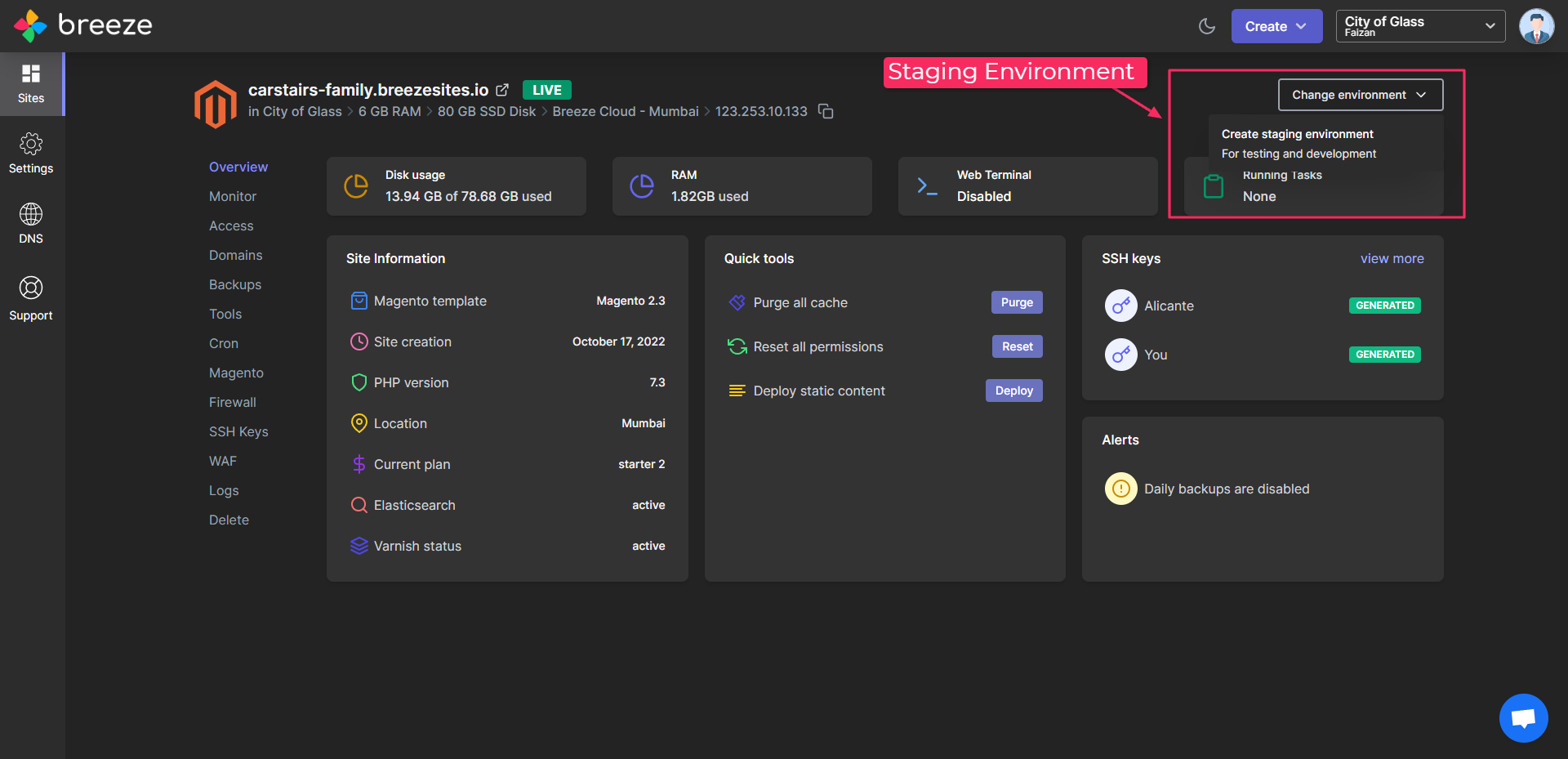Expand the Change environment dropdown
The image size is (1568, 759).
(x=1361, y=95)
